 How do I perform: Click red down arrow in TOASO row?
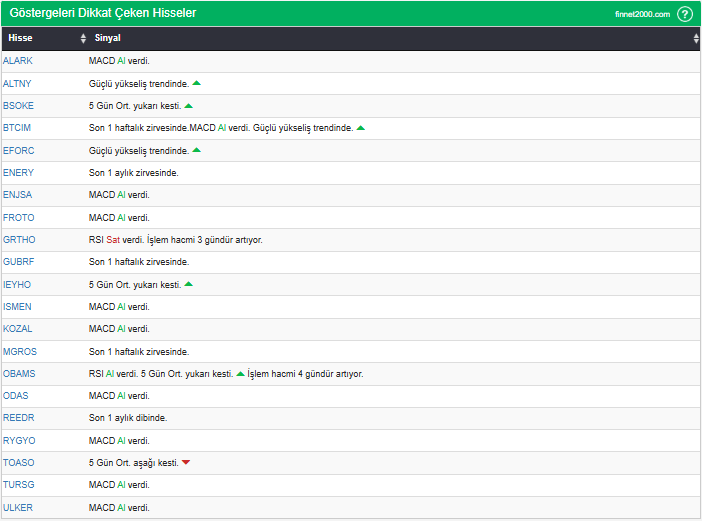[186, 462]
